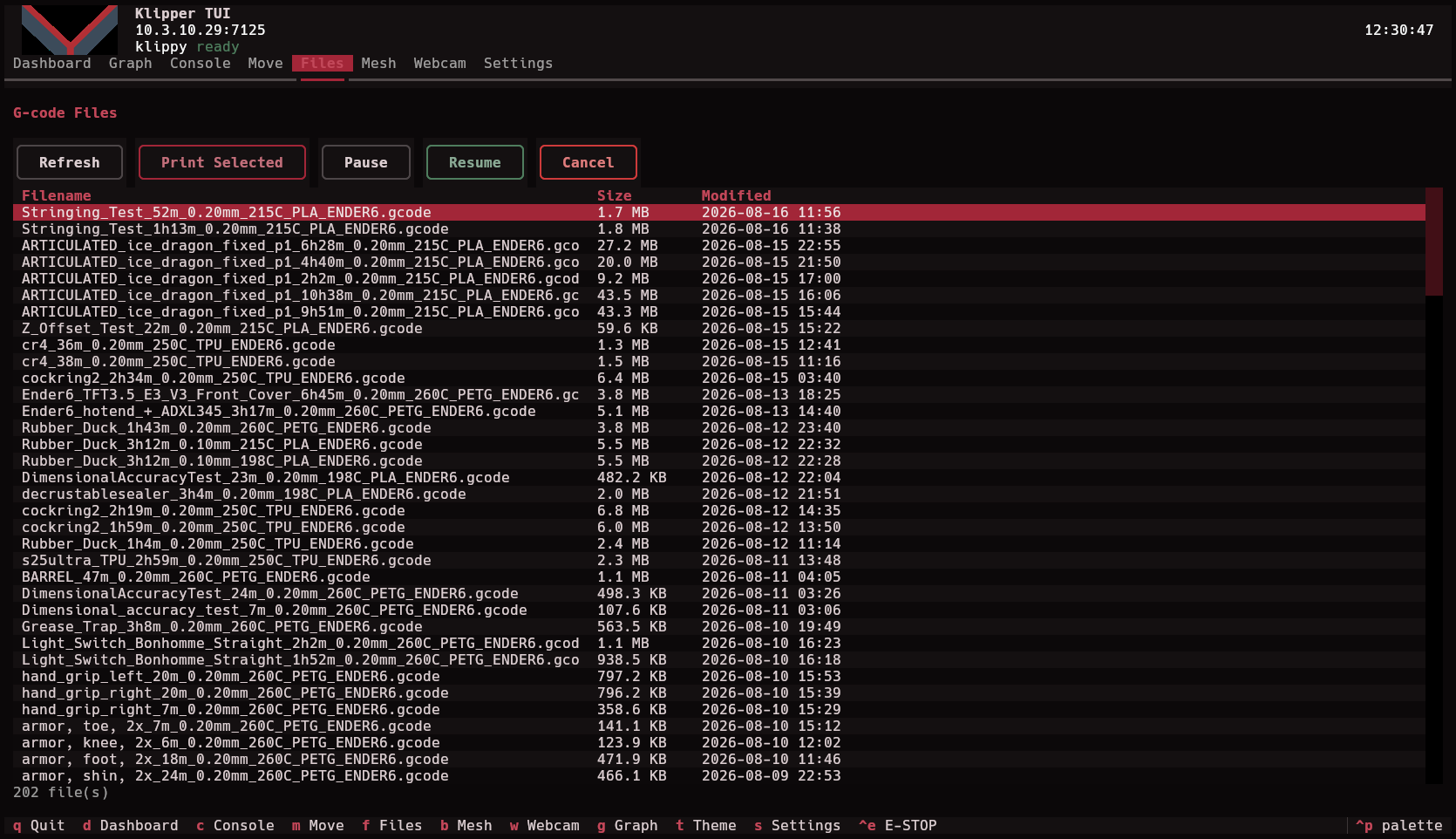Click the Size column header
The width and height of the screenshot is (1456, 839).
(615, 195)
